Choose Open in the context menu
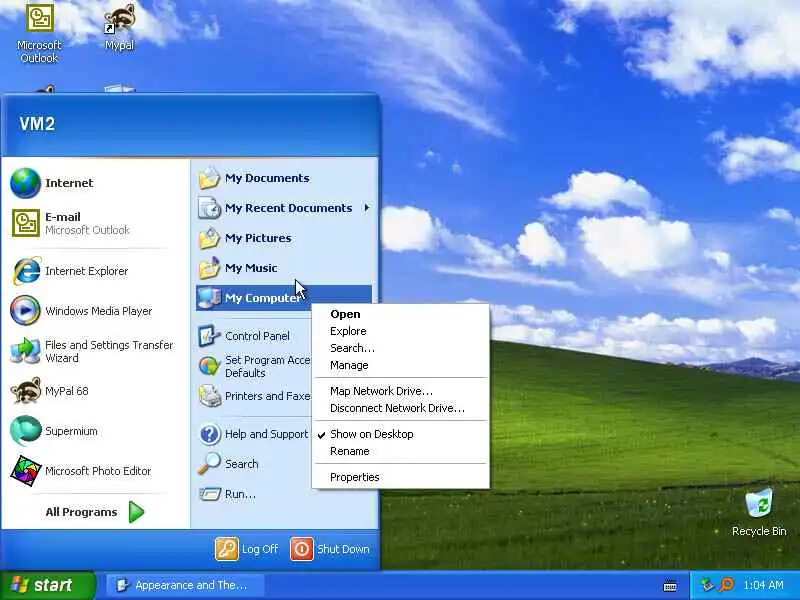 tap(401, 314)
